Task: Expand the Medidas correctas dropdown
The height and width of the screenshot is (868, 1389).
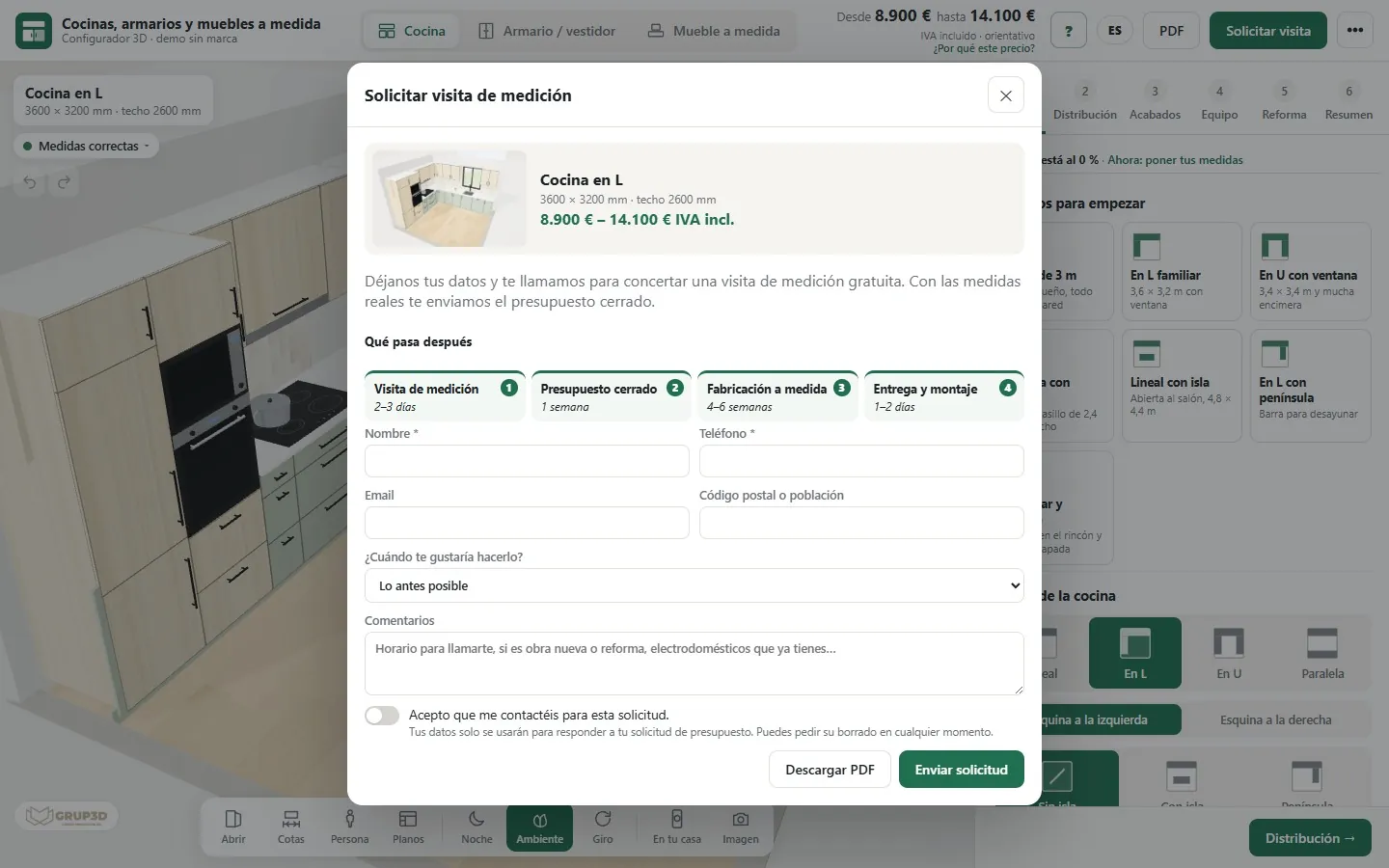Action: (x=88, y=147)
